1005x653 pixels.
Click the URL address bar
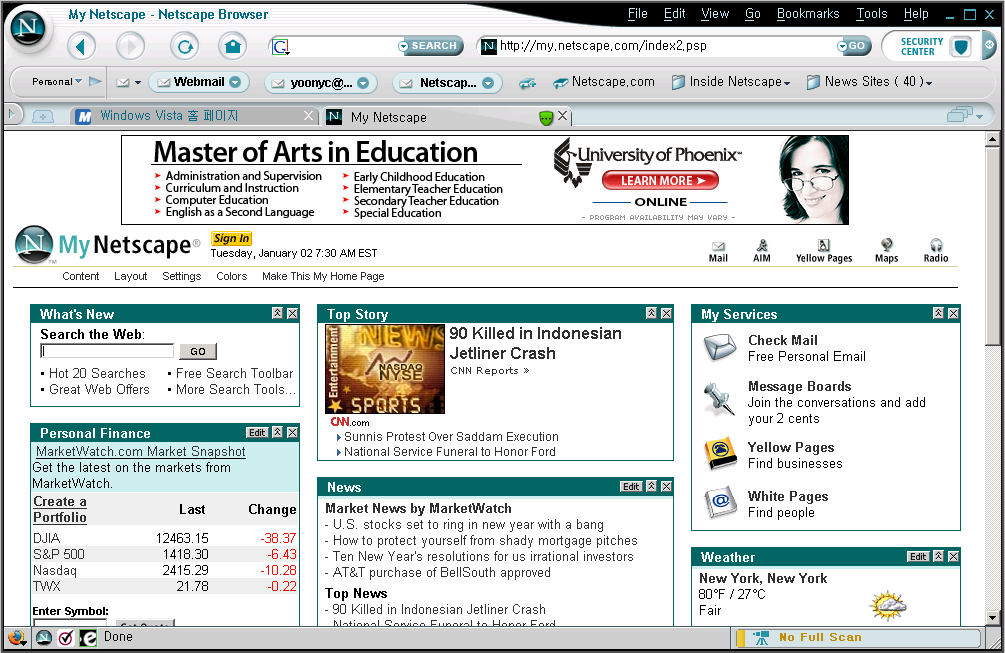[x=667, y=46]
